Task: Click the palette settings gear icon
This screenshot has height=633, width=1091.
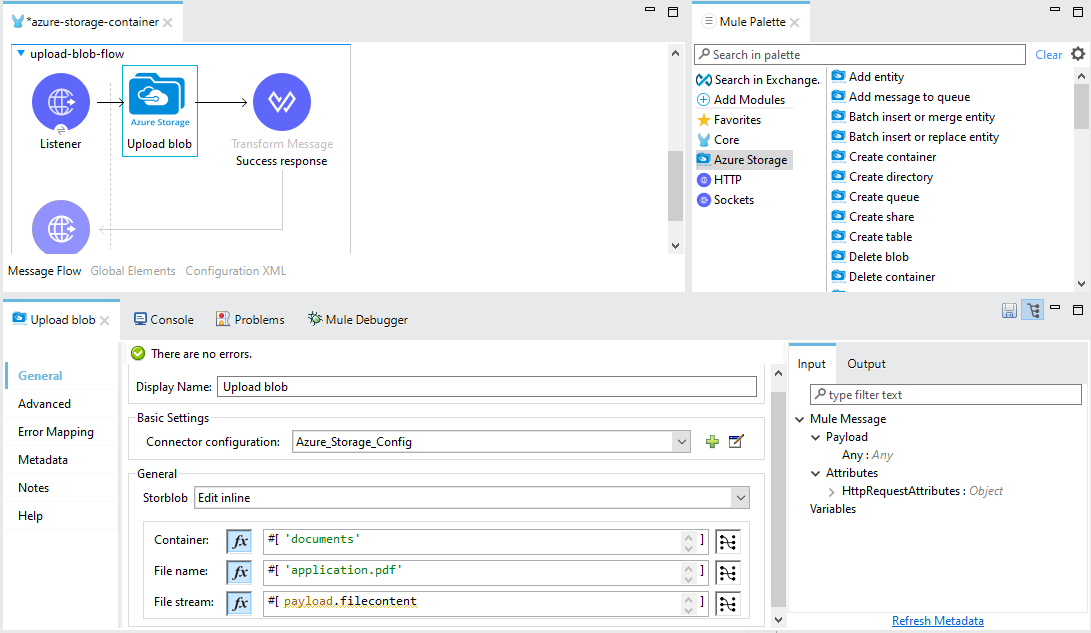Action: click(1077, 54)
